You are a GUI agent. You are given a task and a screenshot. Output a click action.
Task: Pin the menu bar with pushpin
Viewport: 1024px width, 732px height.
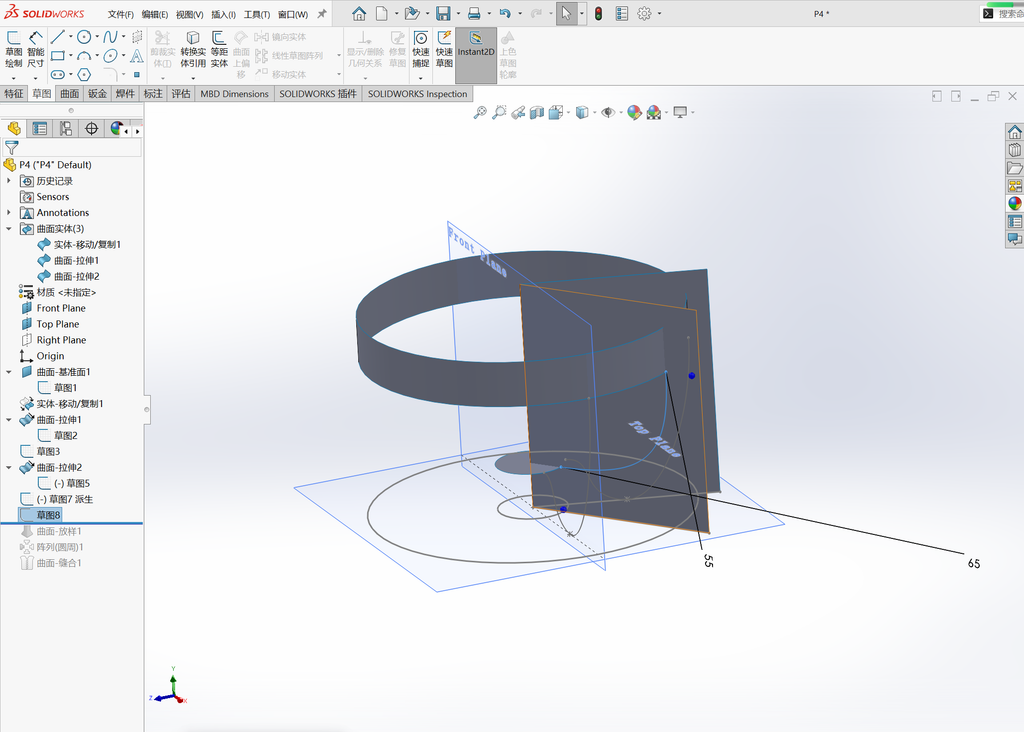pos(321,14)
